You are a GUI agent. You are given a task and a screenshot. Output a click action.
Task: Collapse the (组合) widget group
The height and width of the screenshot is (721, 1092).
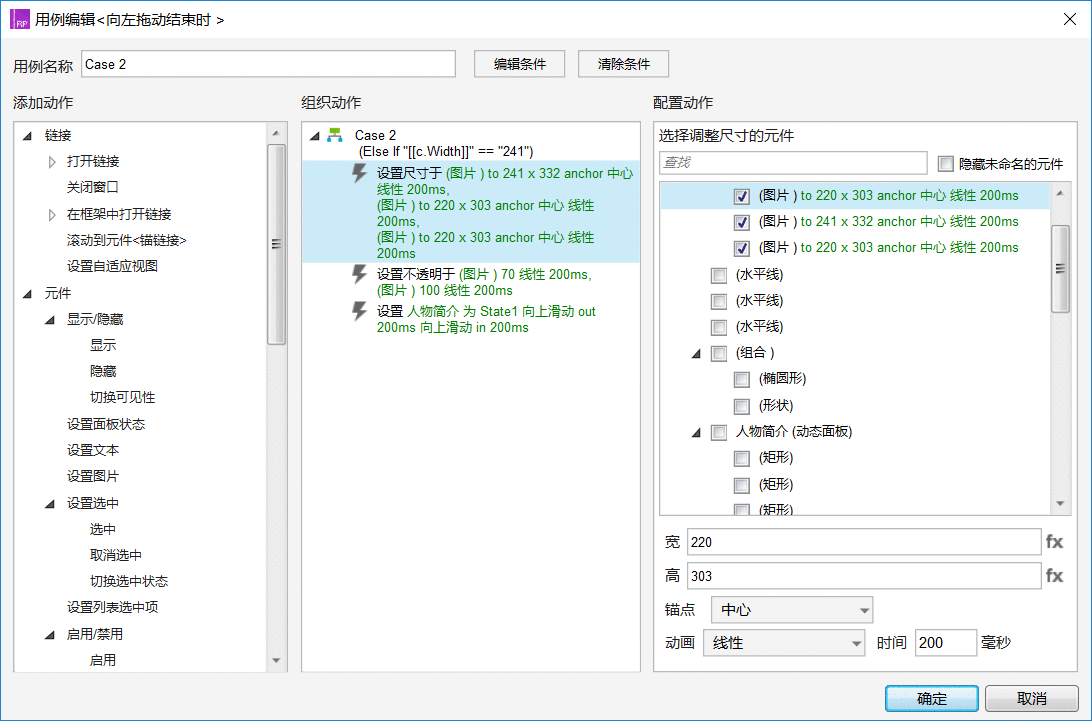[x=696, y=354]
